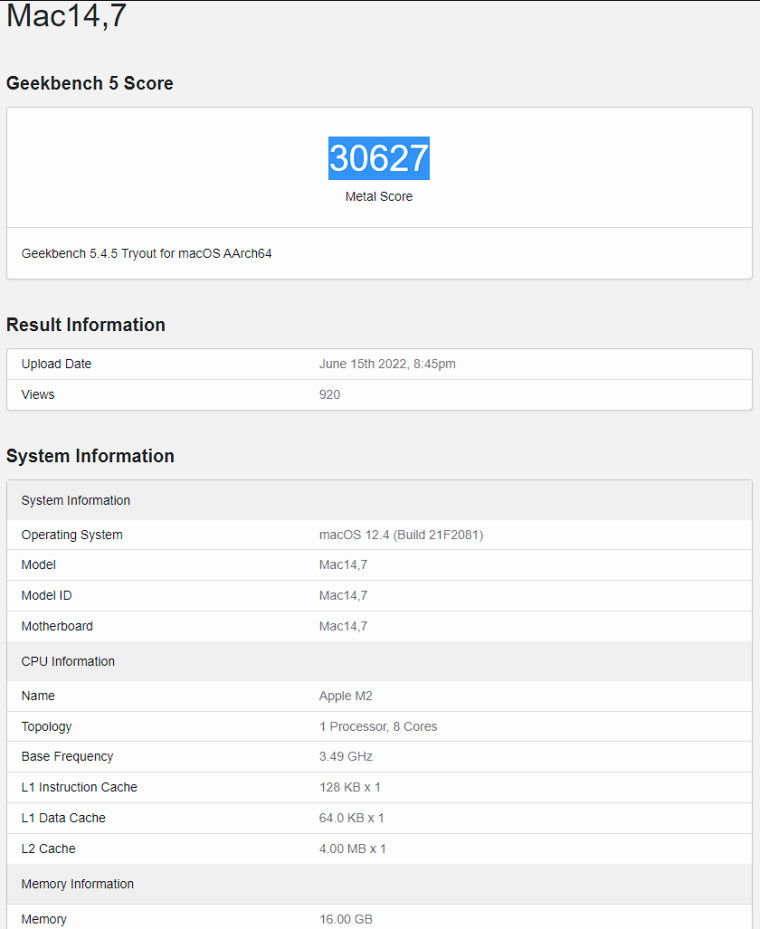760x929 pixels.
Task: Click the L1 Instruction Cache label
Action: [x=79, y=787]
